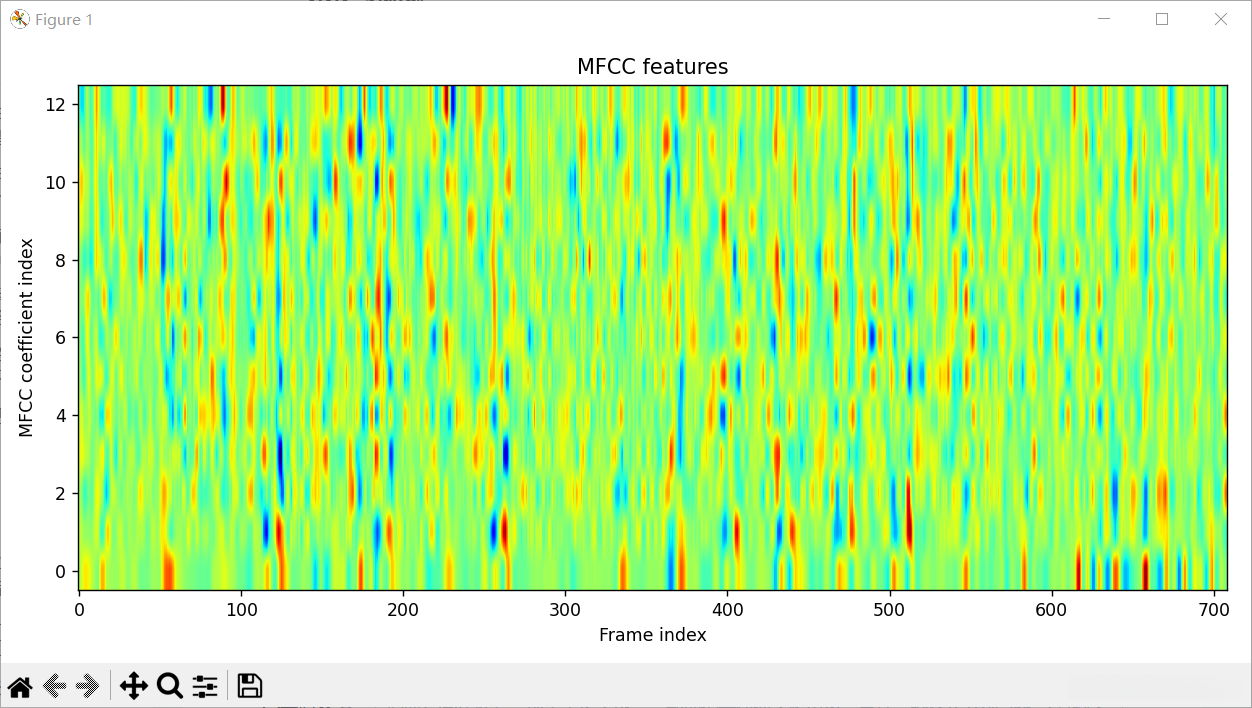Viewport: 1252px width, 708px height.
Task: Go forward to the next view
Action: (88, 686)
